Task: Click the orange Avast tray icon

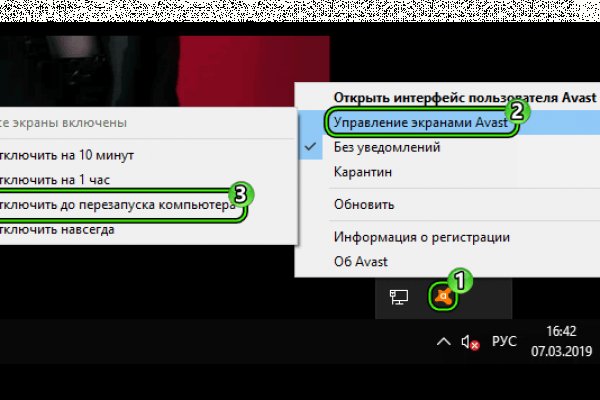Action: 443,296
